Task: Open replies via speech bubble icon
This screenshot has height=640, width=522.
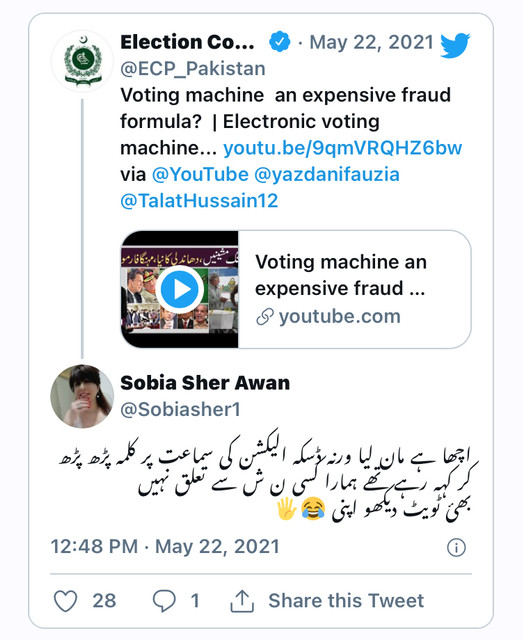Action: tap(164, 601)
